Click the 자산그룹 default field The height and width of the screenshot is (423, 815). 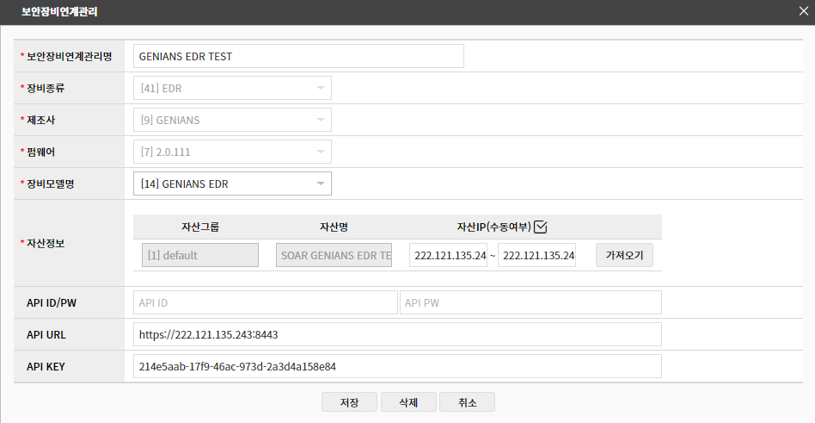tap(200, 255)
